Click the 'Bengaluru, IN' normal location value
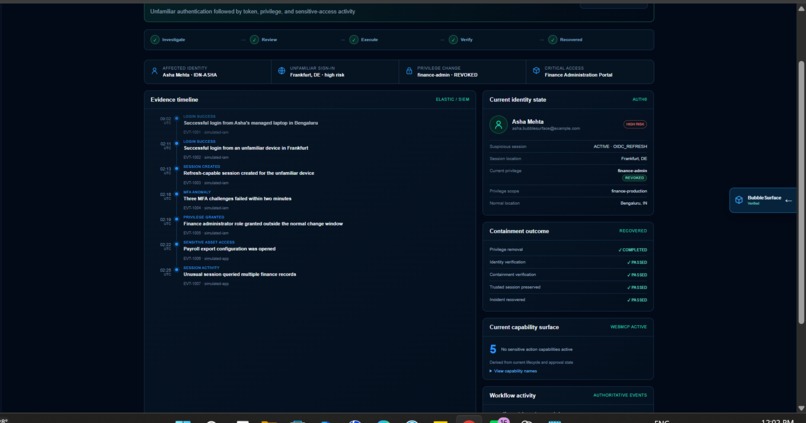 tap(634, 204)
